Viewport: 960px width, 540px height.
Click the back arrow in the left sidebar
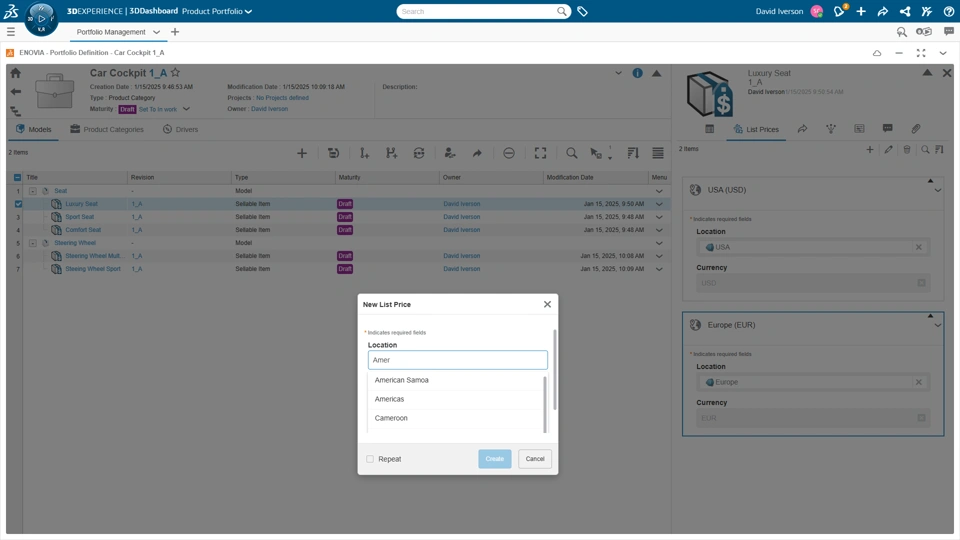[15, 91]
